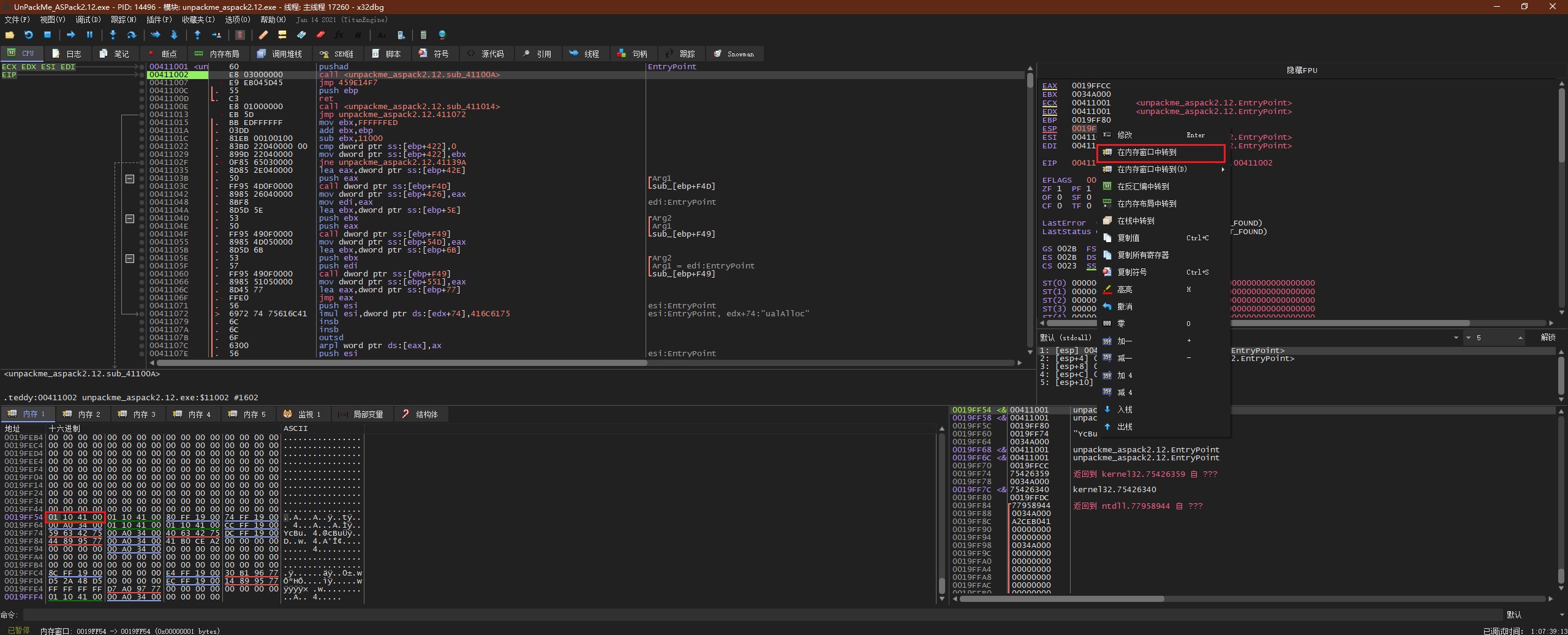Click the step into toolbar icon
The image size is (1568, 635).
(113, 35)
